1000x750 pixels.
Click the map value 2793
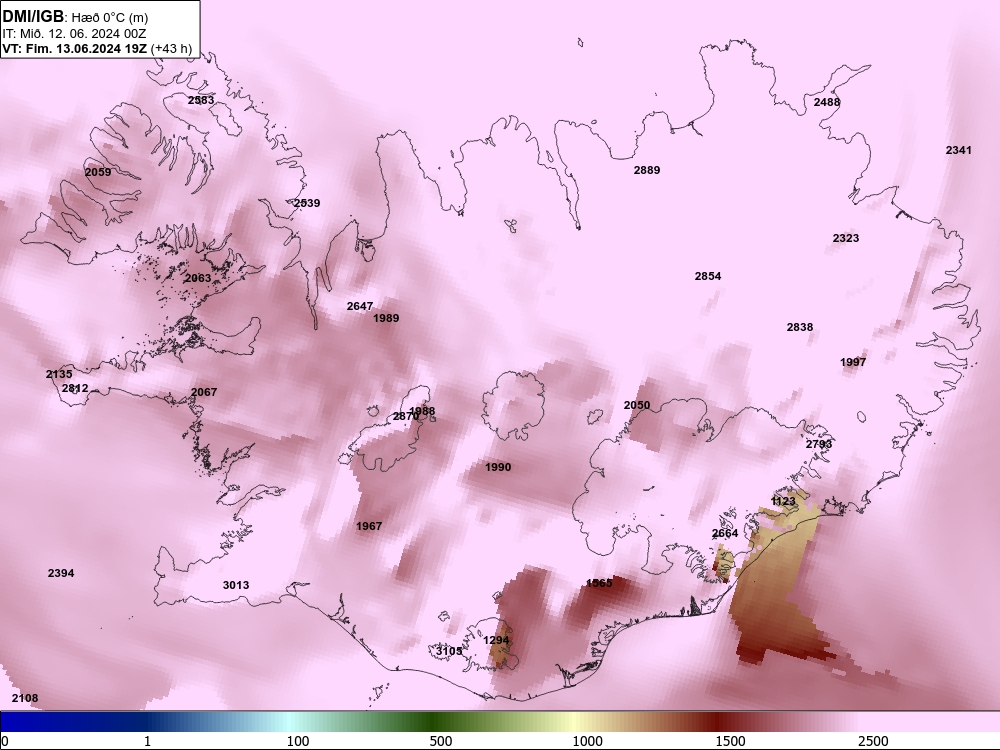coord(818,445)
